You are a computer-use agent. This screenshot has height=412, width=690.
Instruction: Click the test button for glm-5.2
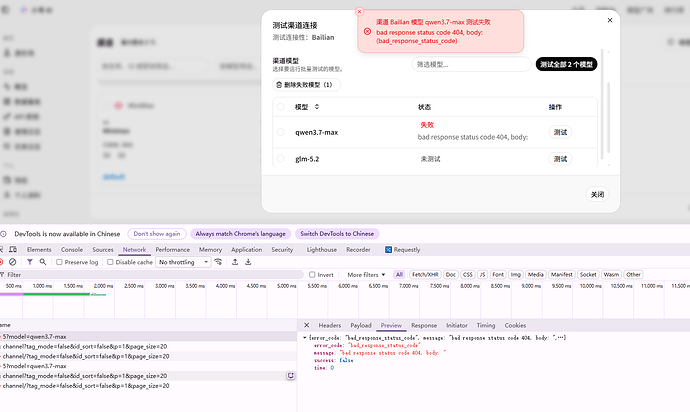click(560, 159)
